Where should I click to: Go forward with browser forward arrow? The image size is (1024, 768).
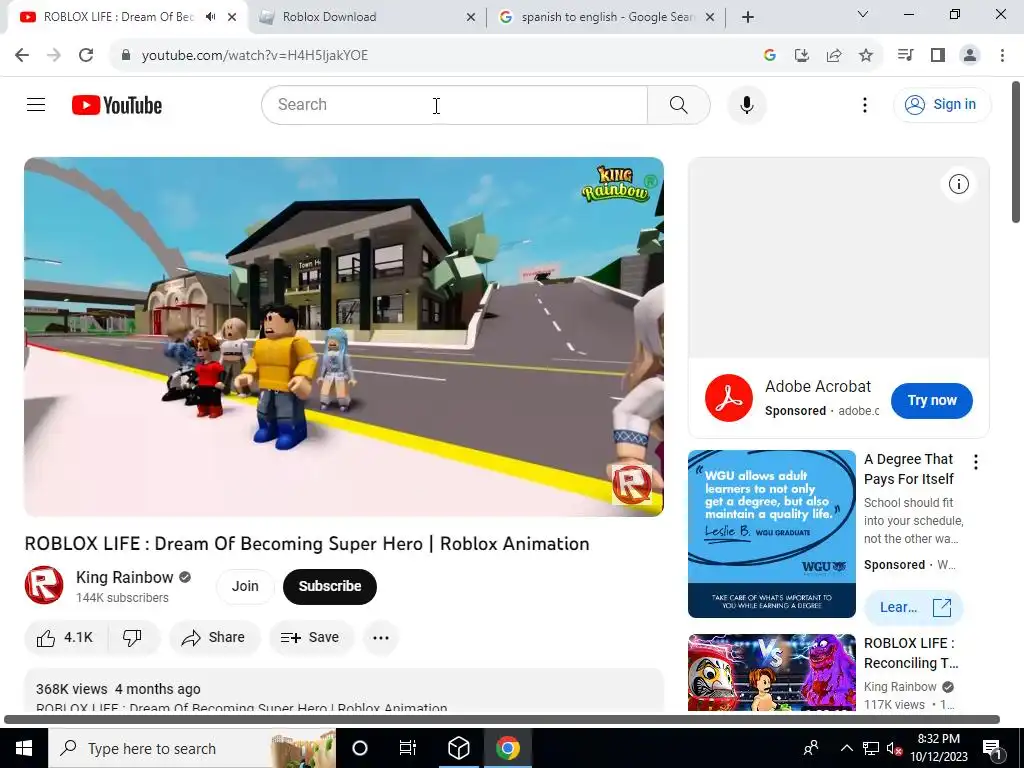pos(54,55)
